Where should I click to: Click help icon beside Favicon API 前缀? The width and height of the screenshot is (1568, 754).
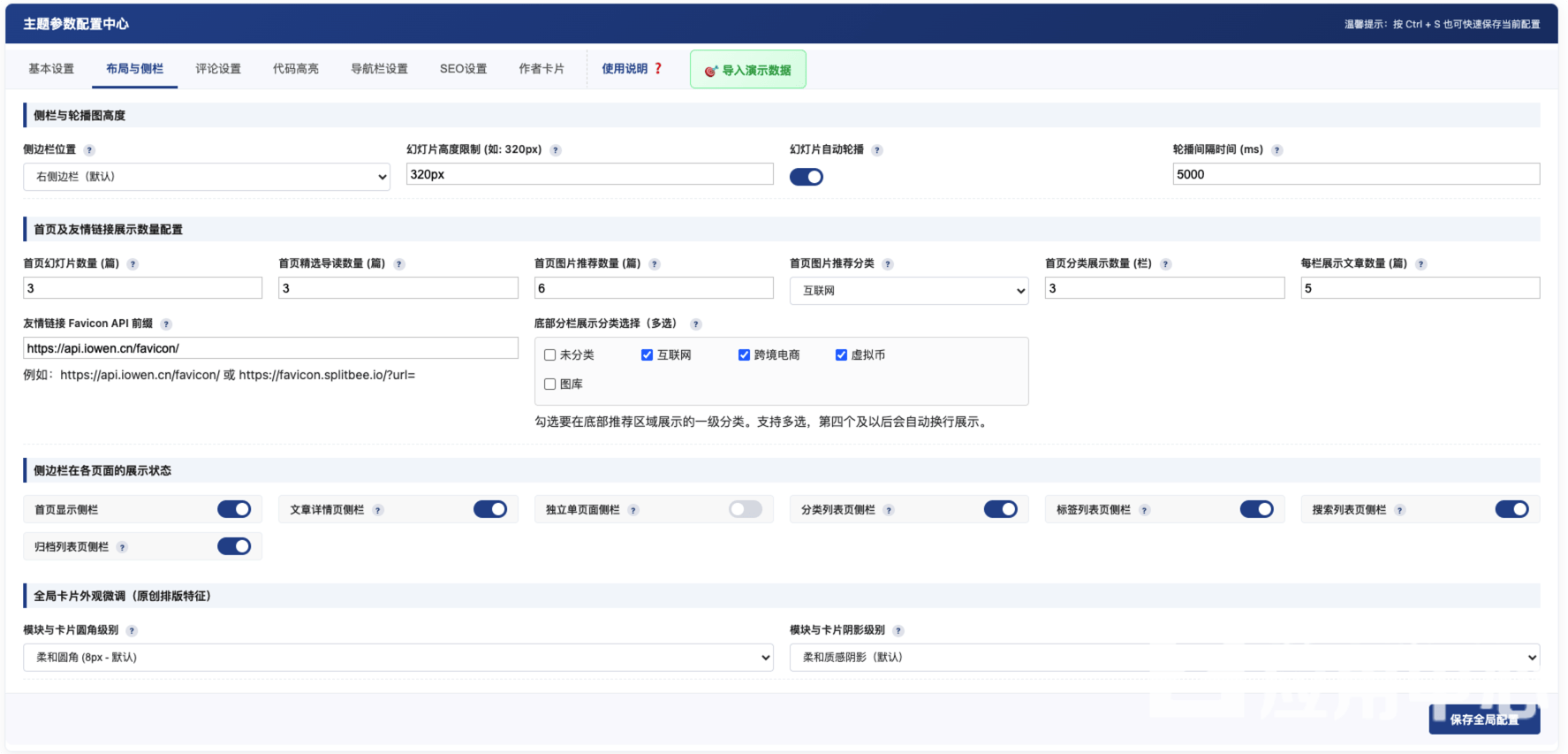(166, 324)
